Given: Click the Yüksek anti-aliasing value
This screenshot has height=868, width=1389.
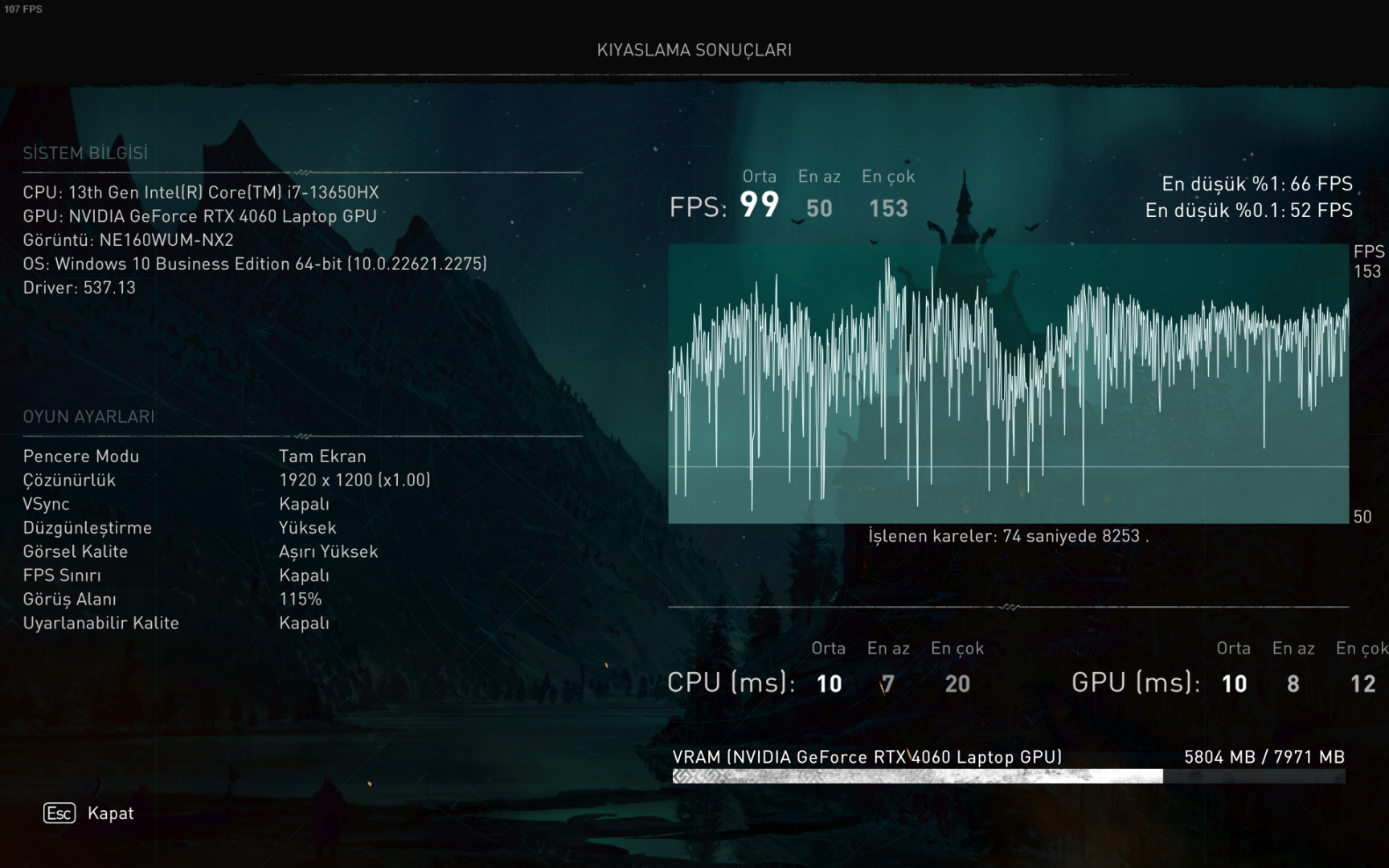Looking at the screenshot, I should click(308, 528).
